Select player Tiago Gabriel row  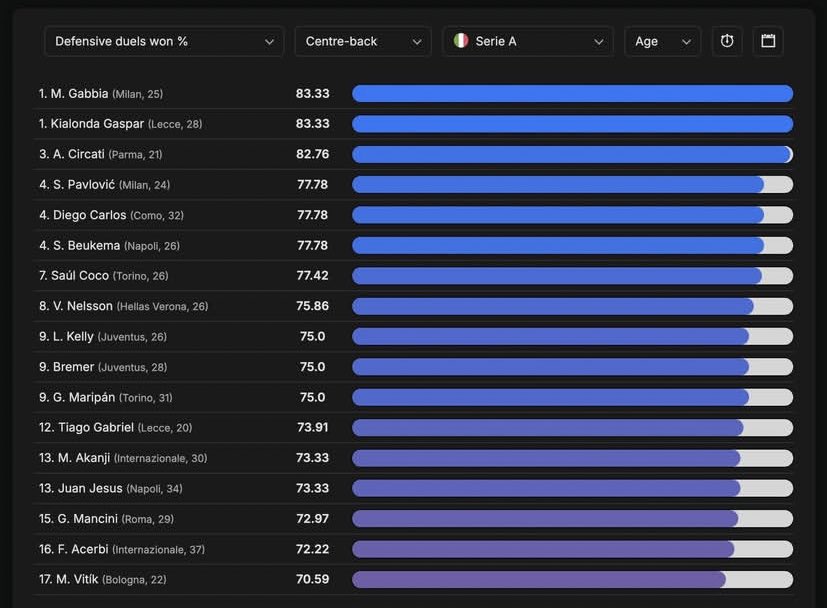coord(413,428)
